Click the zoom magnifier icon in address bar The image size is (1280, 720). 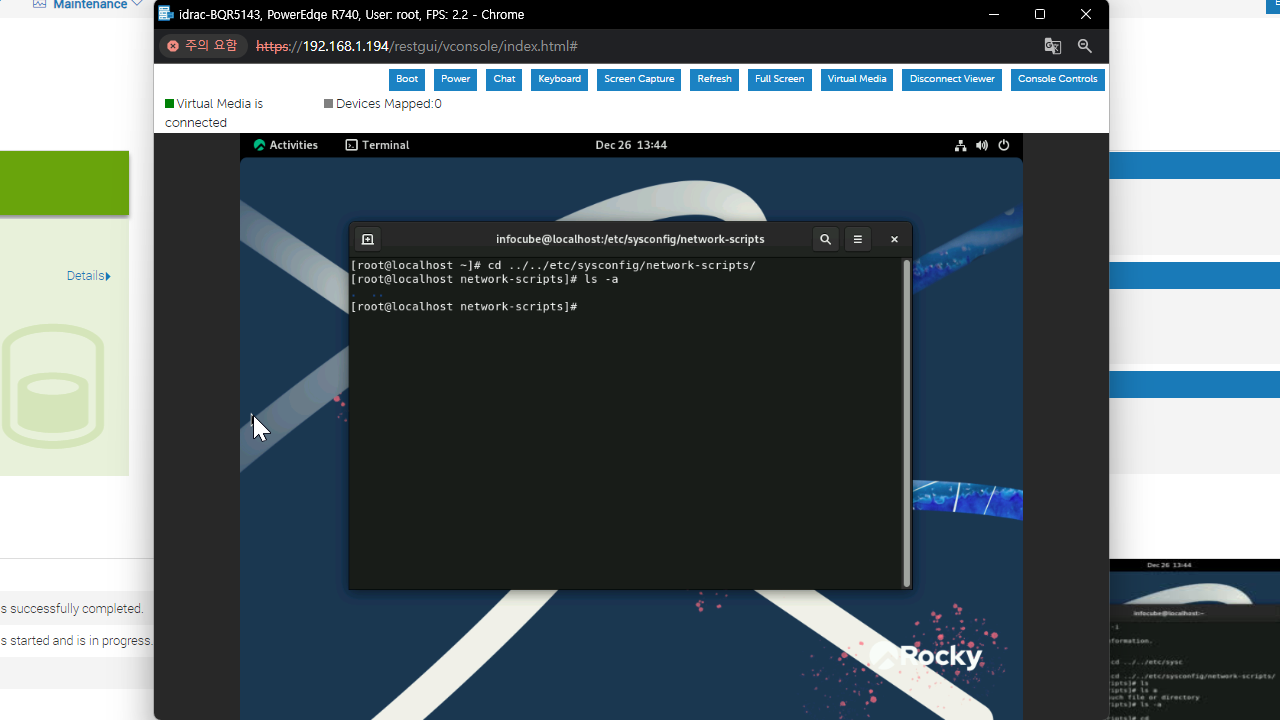(1084, 46)
